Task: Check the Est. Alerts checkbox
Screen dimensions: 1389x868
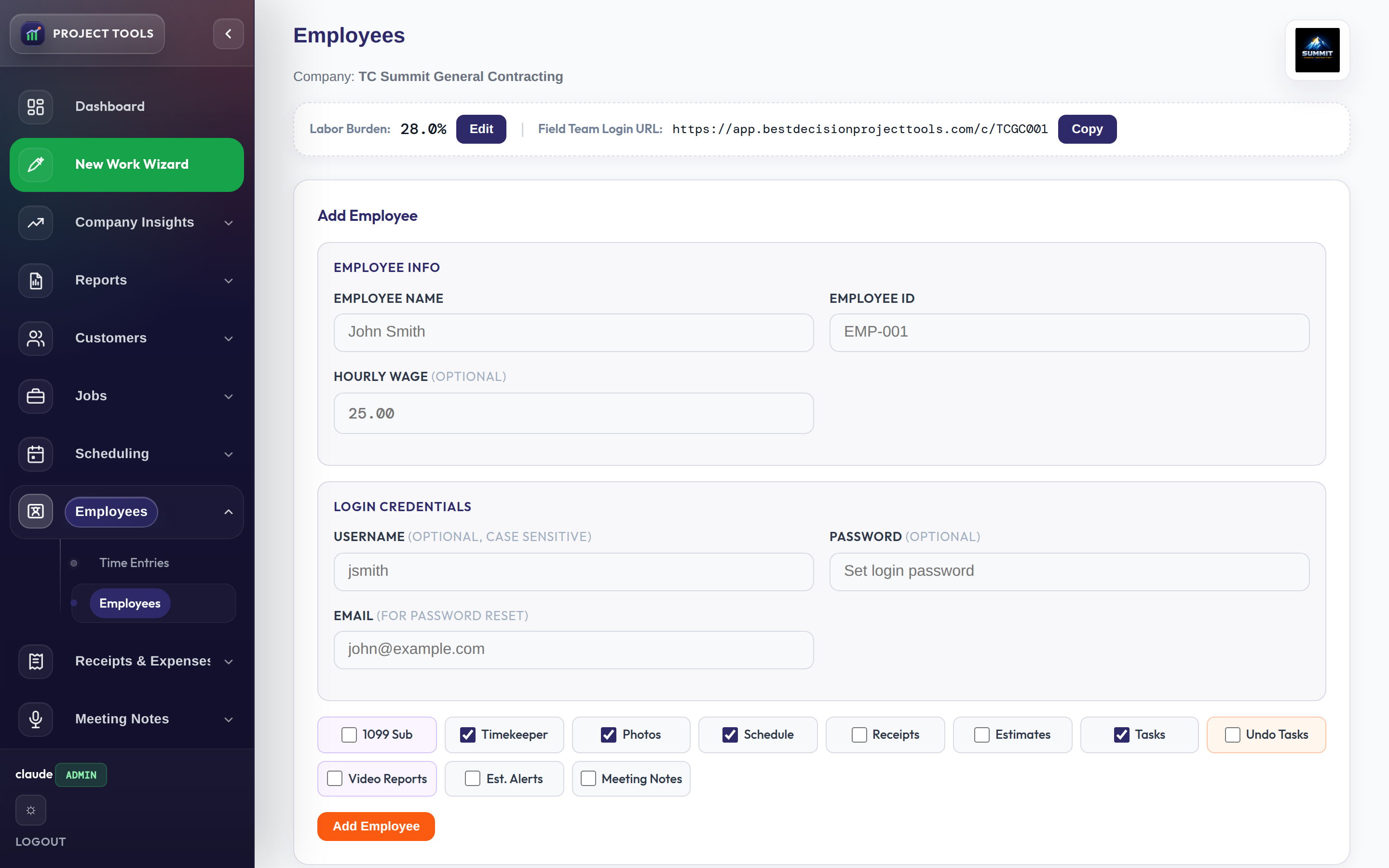Action: tap(472, 778)
